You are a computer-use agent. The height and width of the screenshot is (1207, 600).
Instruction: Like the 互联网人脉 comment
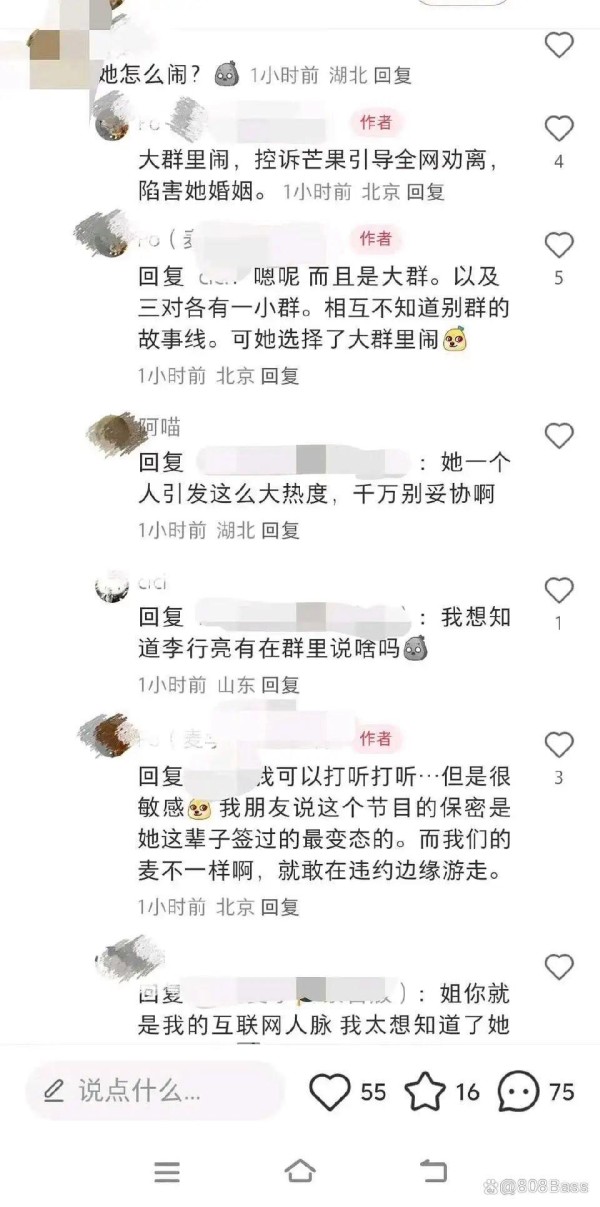click(559, 966)
